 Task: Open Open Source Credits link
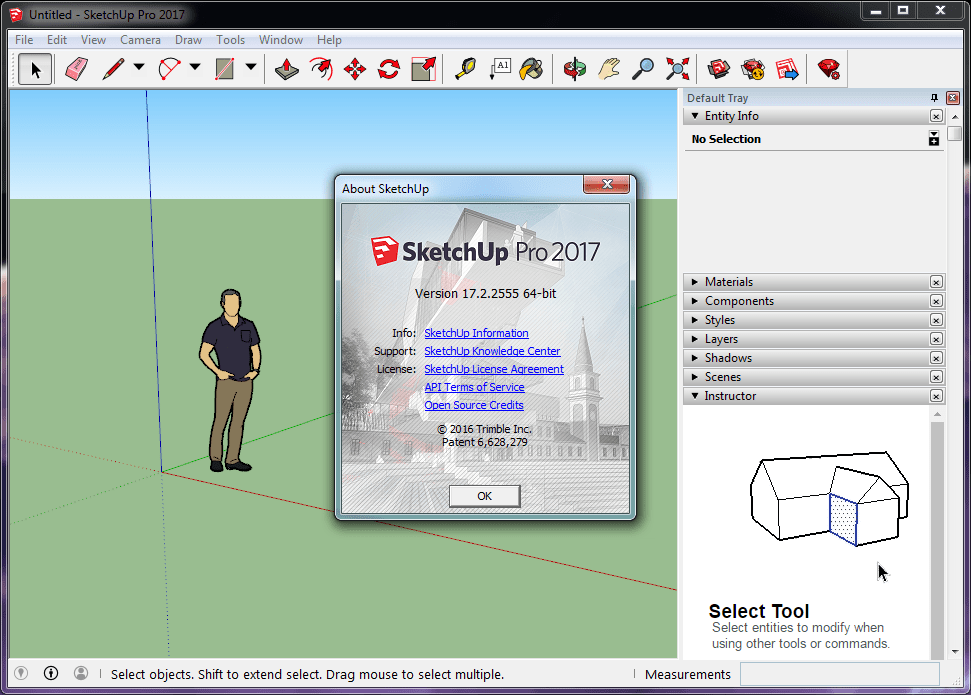click(474, 405)
